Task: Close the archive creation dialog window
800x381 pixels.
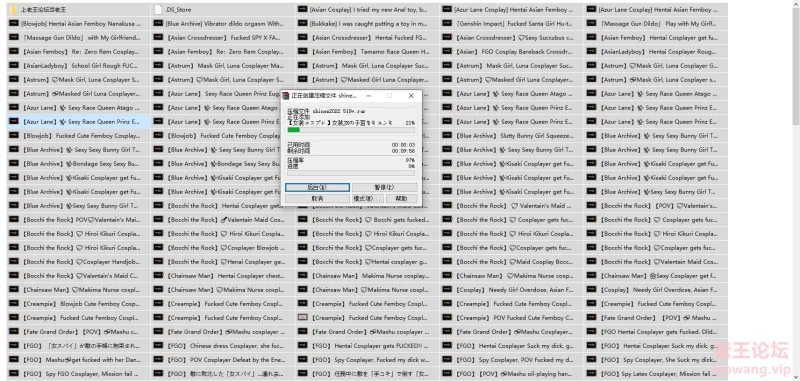Action: tap(411, 95)
